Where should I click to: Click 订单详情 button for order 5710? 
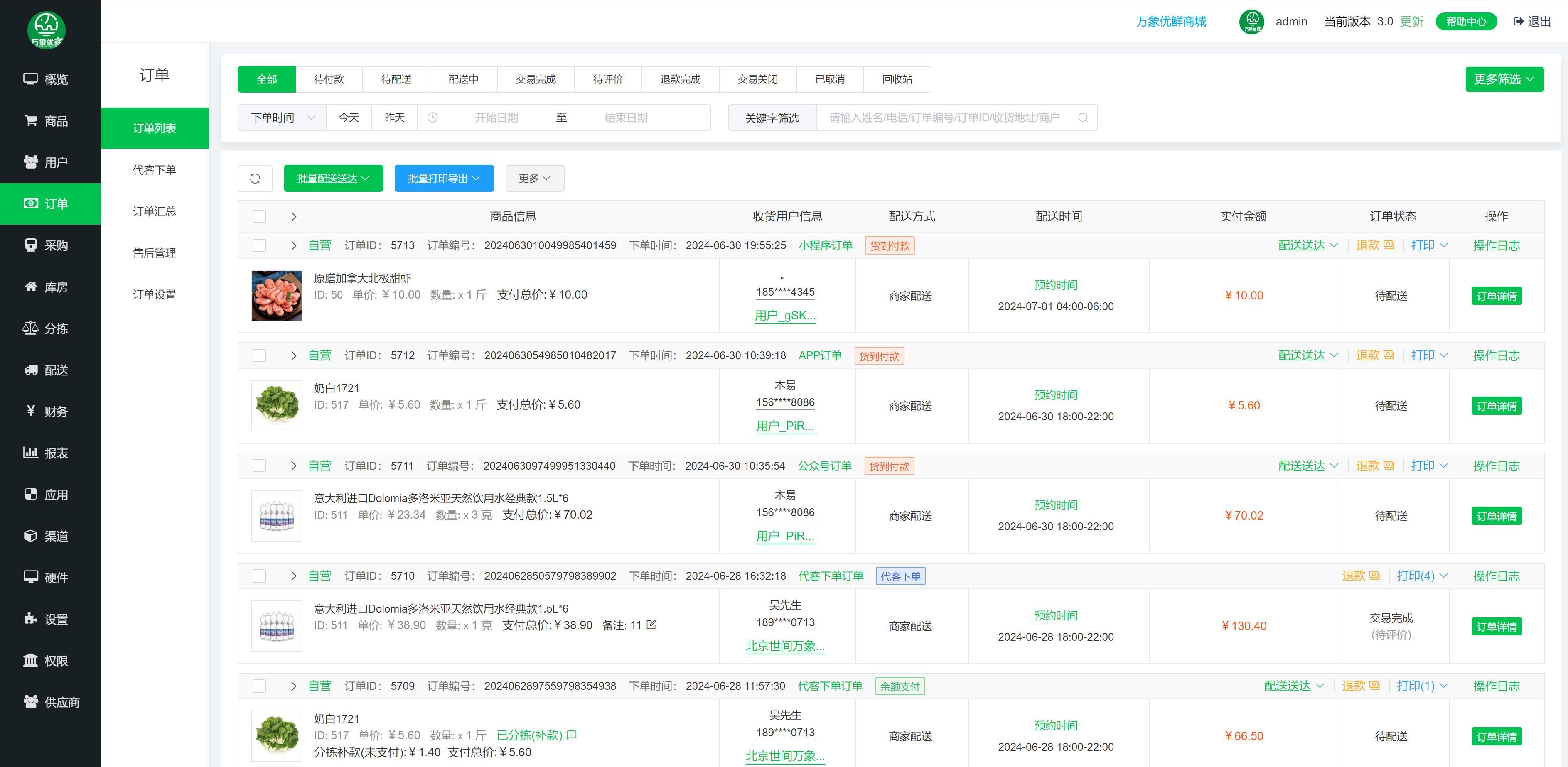[x=1496, y=627]
